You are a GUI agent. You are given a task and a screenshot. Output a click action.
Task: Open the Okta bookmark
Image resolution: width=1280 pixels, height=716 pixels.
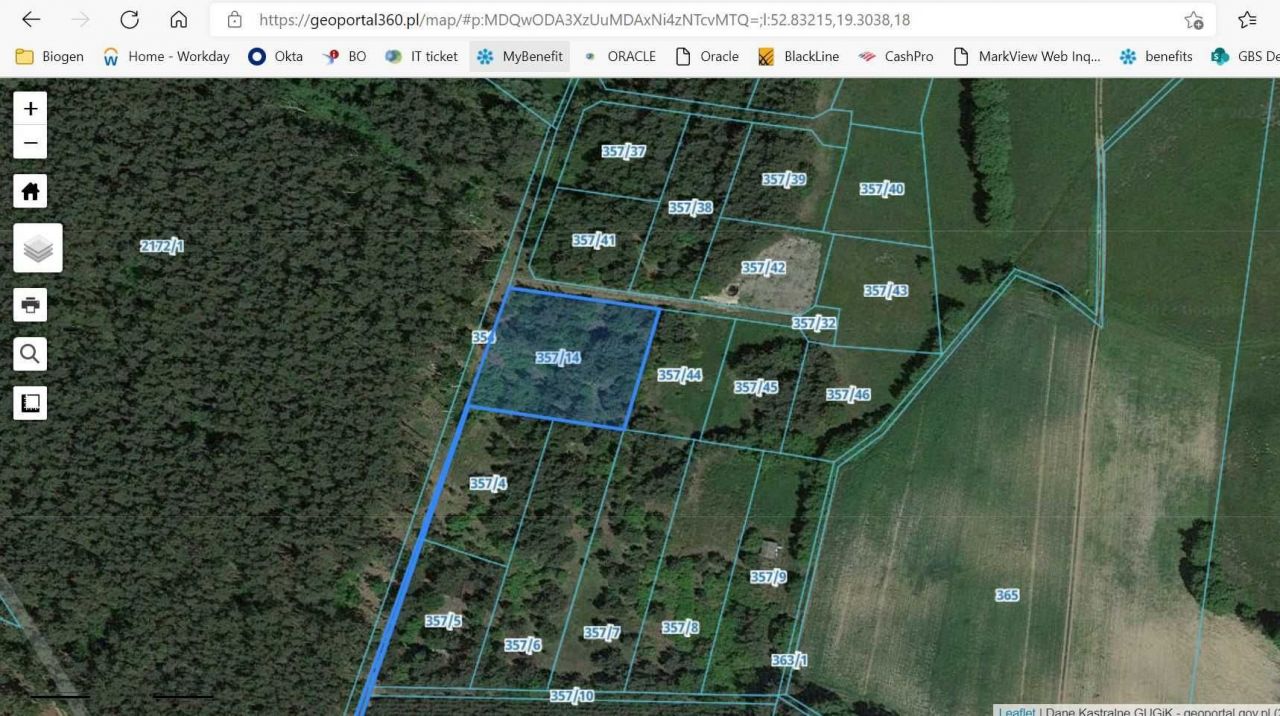[275, 56]
